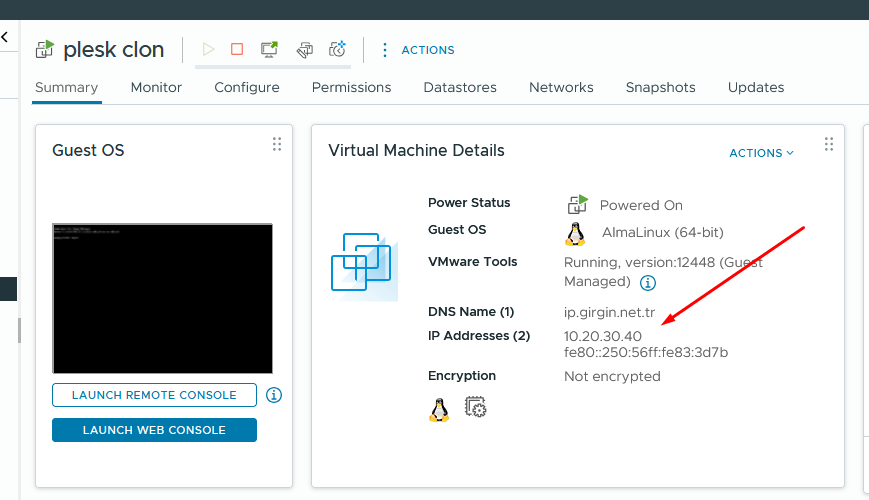The height and width of the screenshot is (500, 869).
Task: Click the Take Snapshot toolbar icon
Action: (337, 49)
